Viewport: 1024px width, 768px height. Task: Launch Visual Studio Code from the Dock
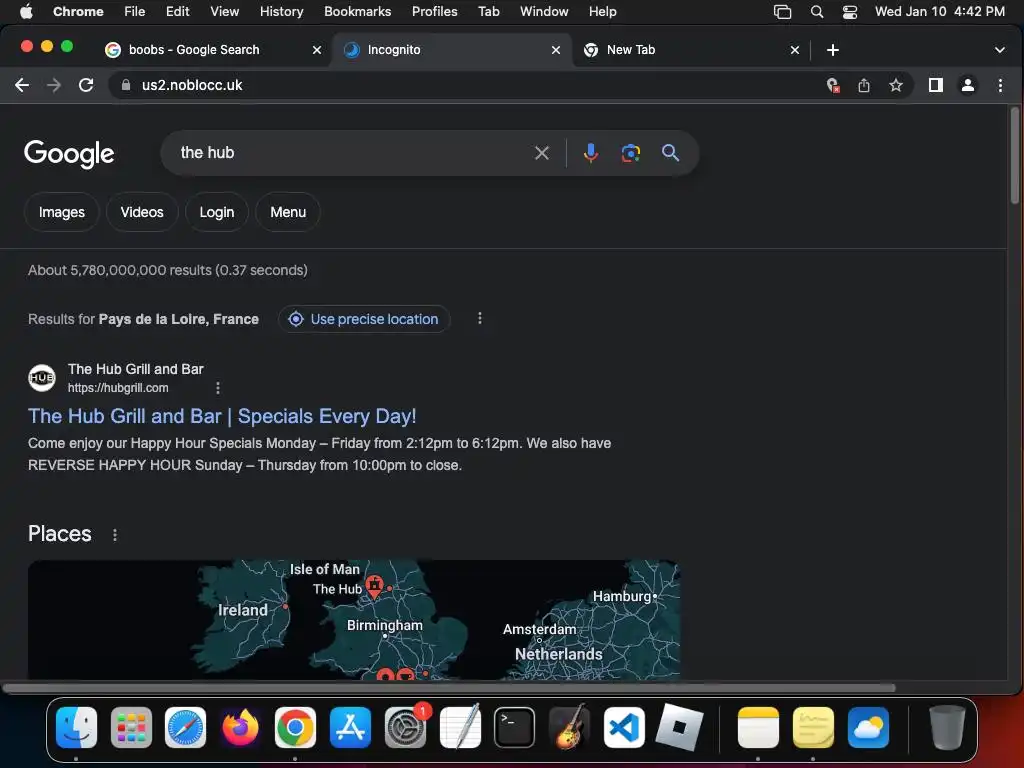coord(624,727)
